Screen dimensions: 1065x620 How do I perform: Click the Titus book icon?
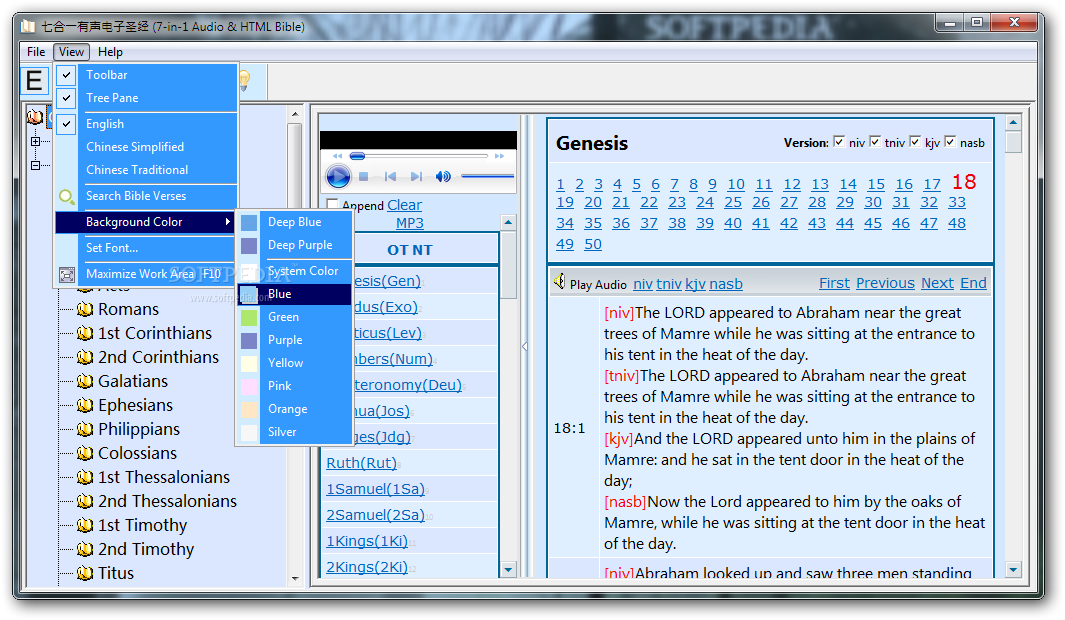click(85, 573)
